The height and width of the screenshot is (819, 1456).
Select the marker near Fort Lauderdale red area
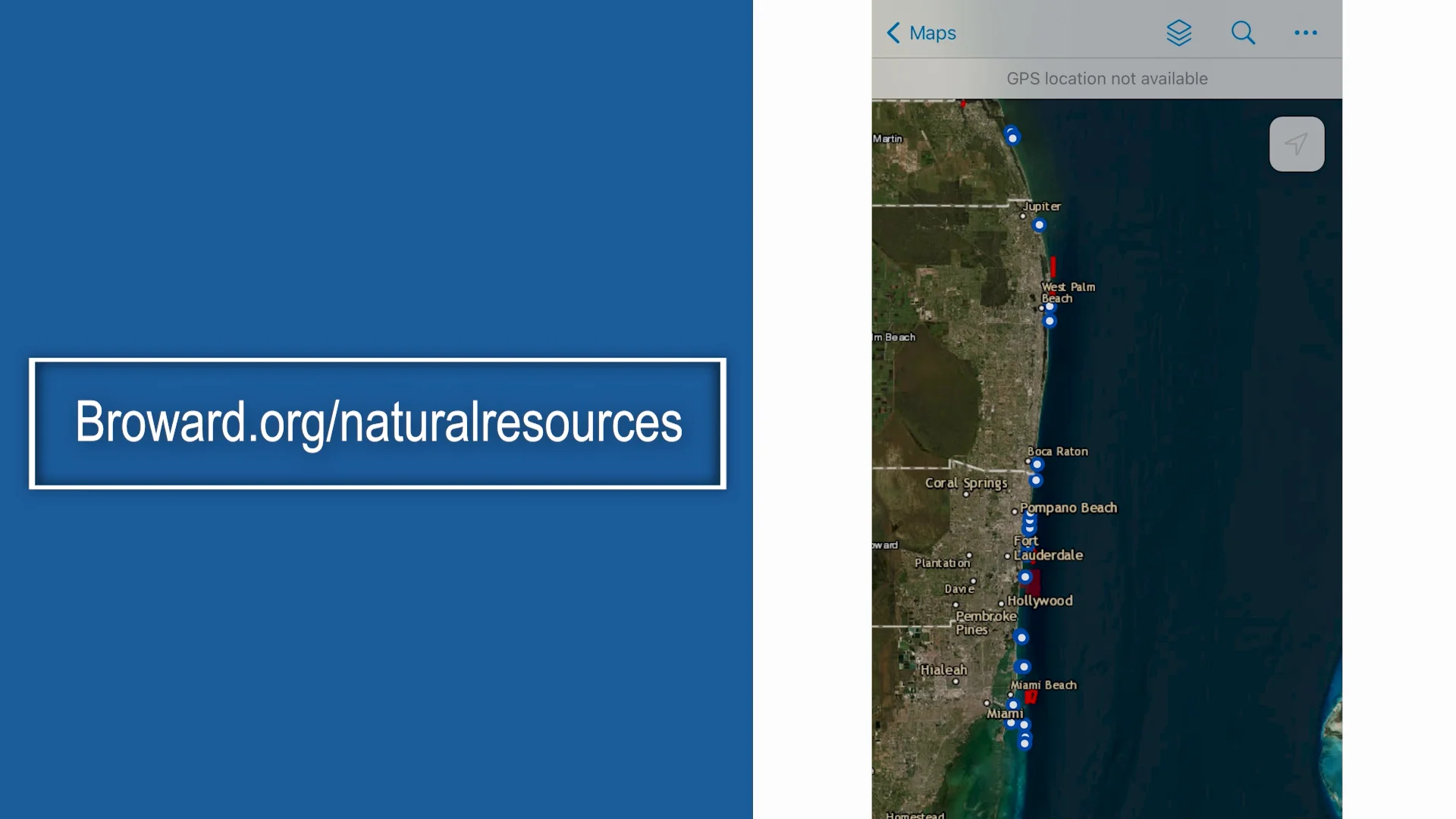click(x=1025, y=577)
